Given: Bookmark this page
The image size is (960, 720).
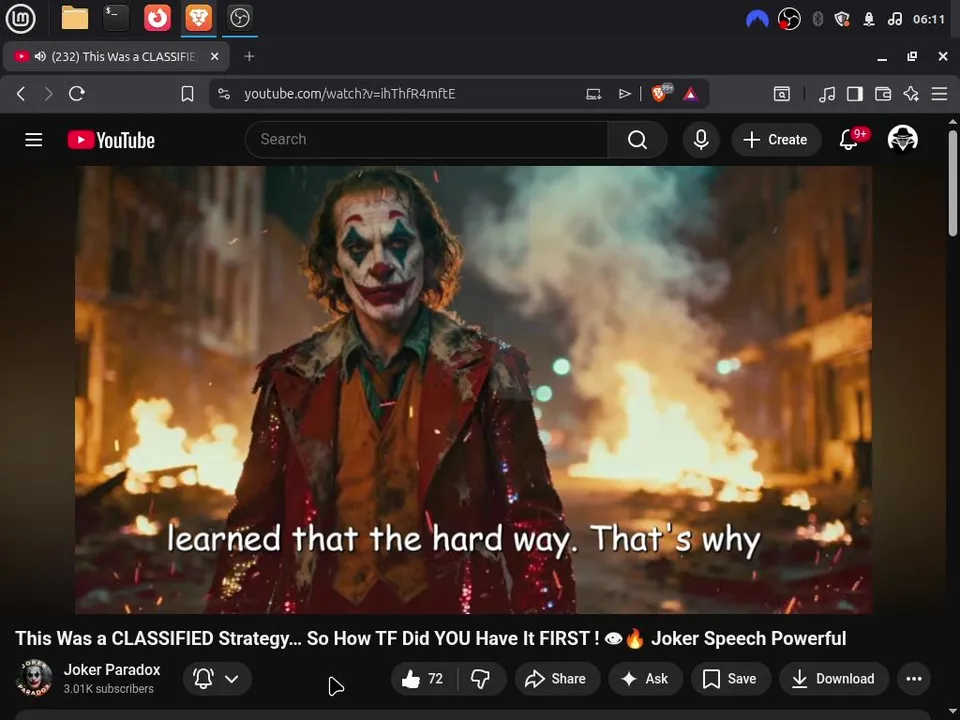Looking at the screenshot, I should pos(187,94).
